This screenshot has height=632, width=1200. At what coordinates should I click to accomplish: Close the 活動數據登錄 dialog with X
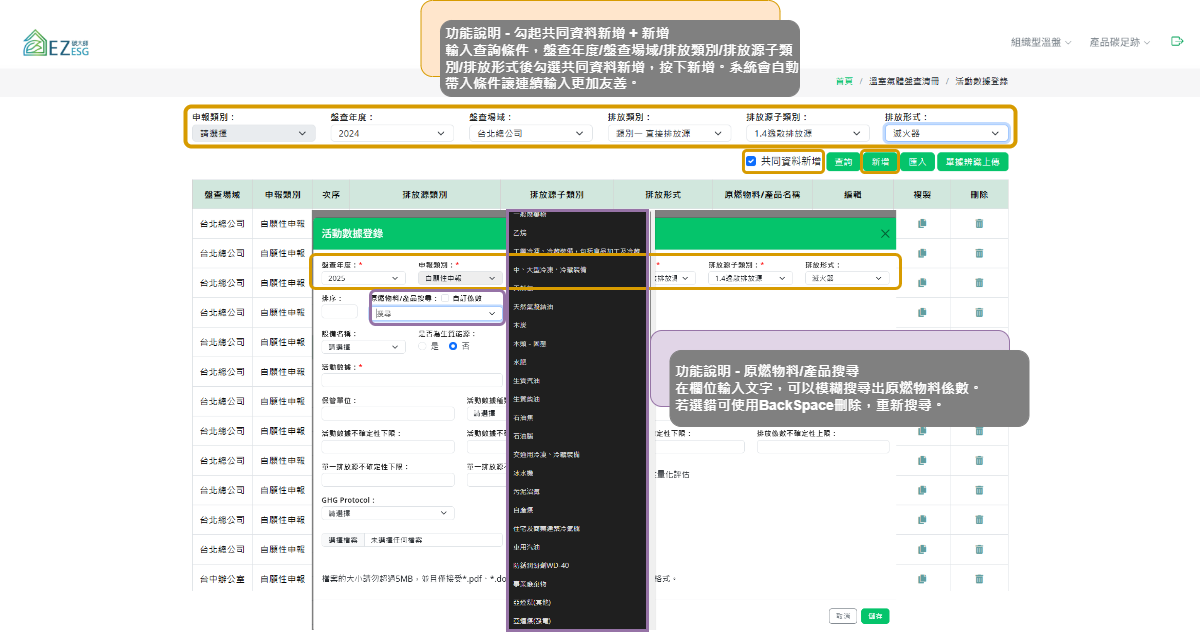click(x=885, y=233)
